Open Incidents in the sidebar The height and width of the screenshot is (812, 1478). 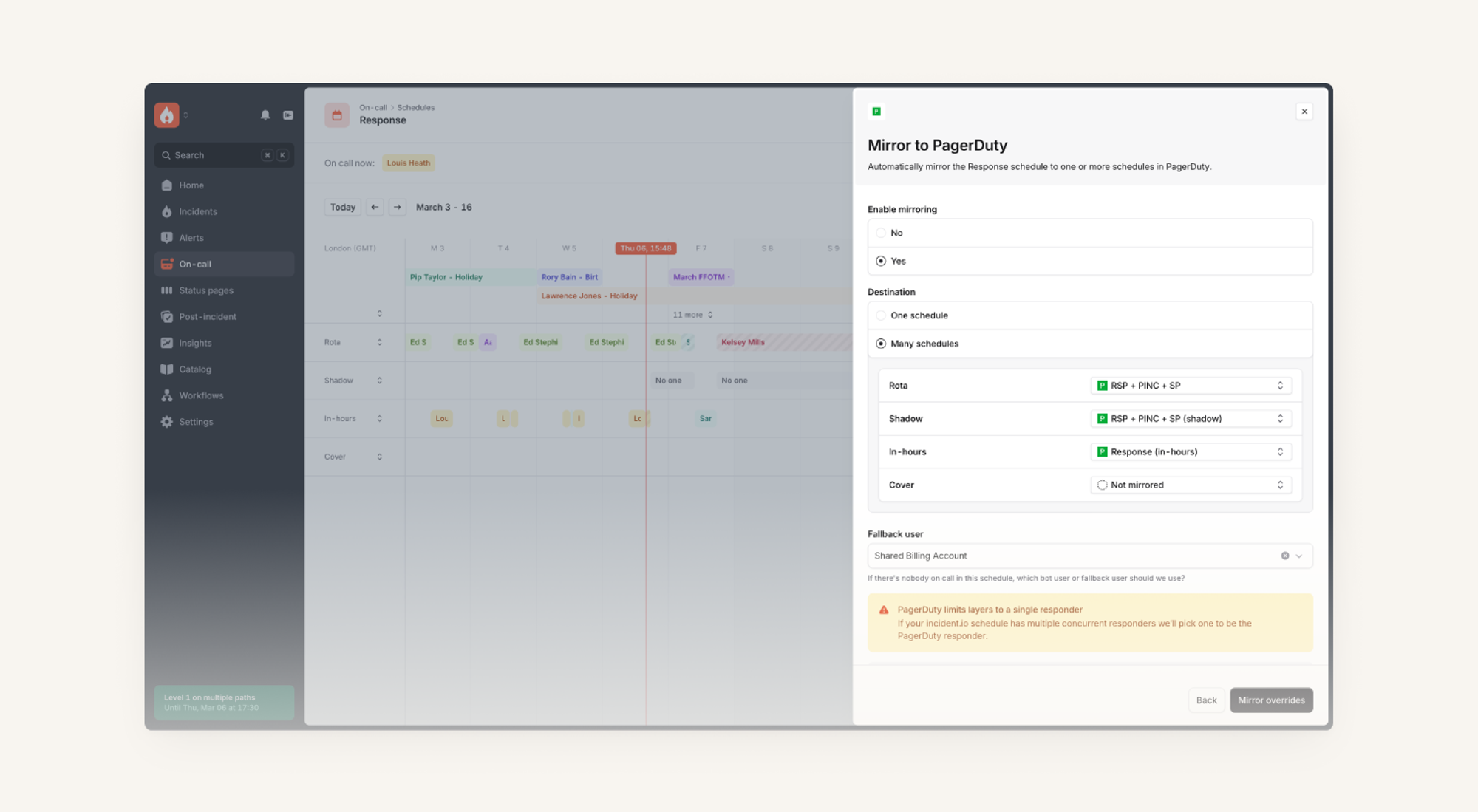(x=198, y=212)
